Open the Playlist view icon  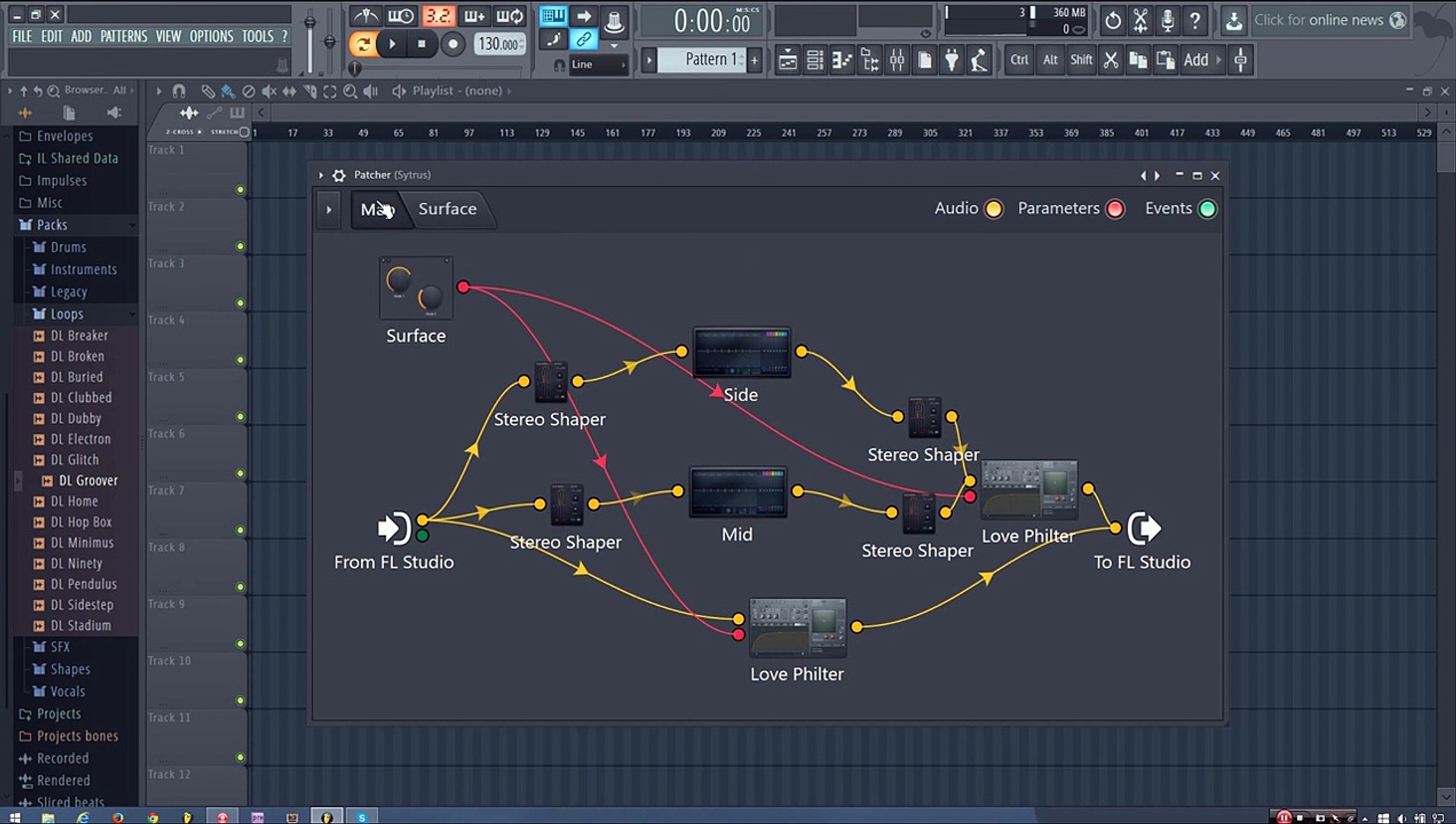coord(788,60)
